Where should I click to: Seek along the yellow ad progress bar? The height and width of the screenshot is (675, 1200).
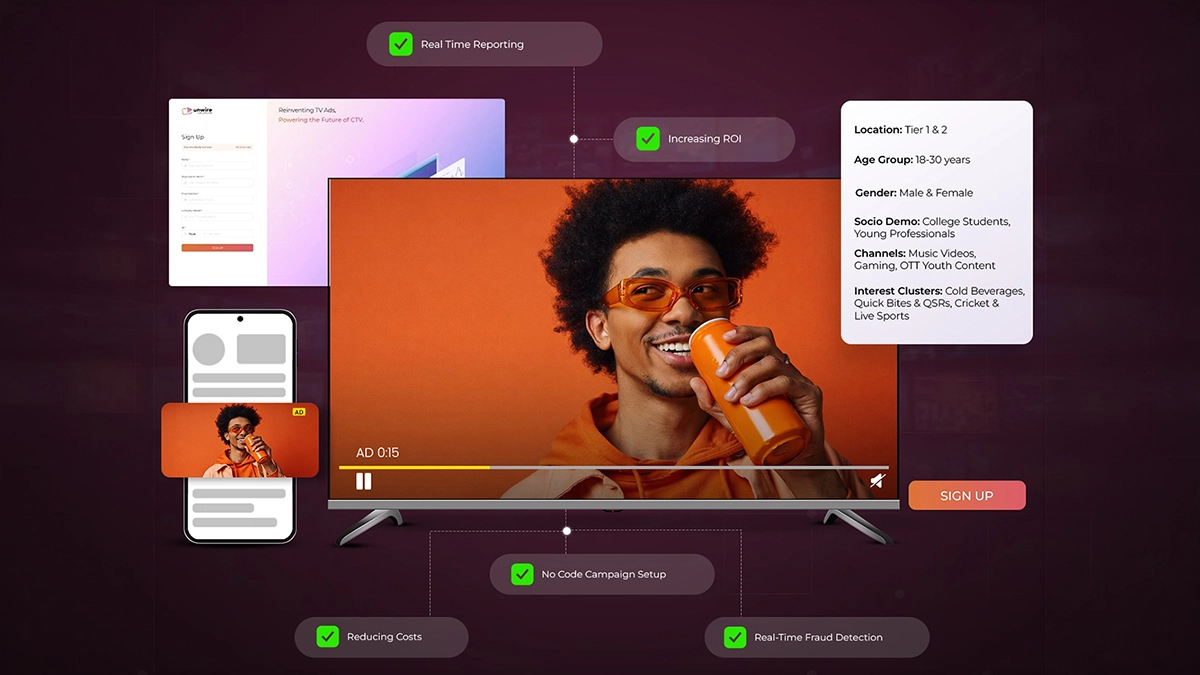pos(614,467)
